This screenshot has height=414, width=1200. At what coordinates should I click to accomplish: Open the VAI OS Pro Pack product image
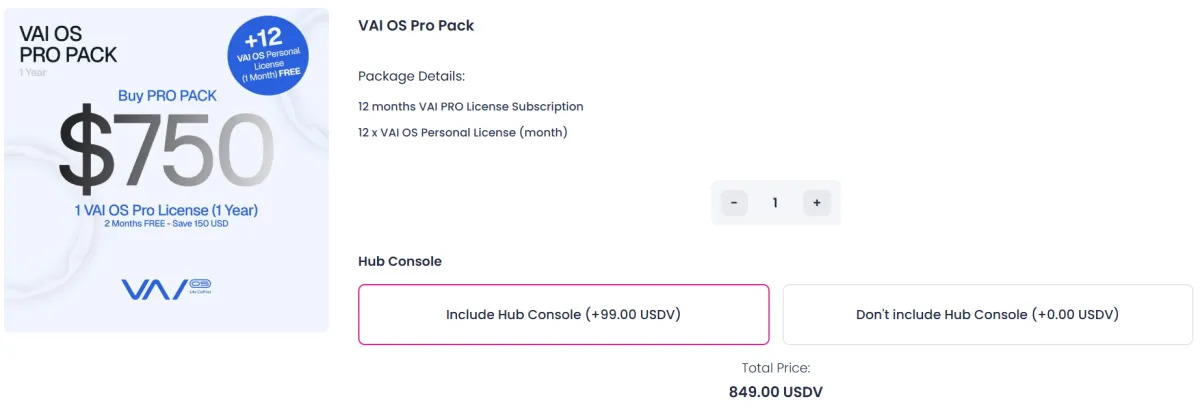pos(166,170)
